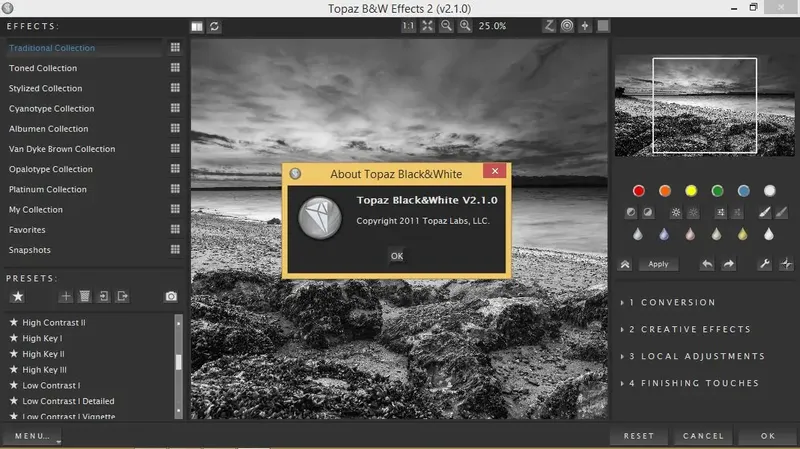Click the refresh preview arrows icon
This screenshot has width=800, height=449.
tap(214, 27)
